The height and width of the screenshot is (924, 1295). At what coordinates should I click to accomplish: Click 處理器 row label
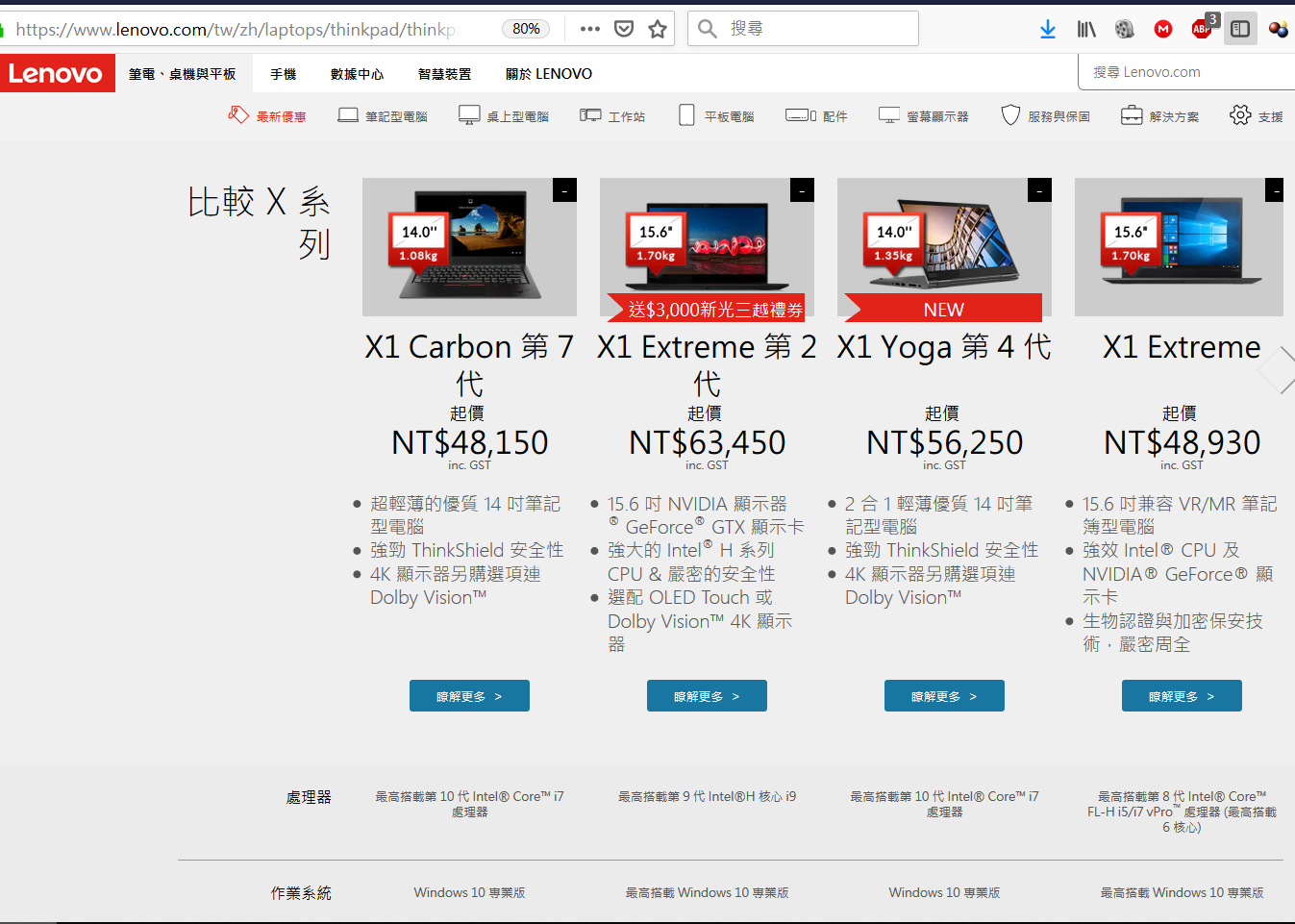[x=309, y=797]
